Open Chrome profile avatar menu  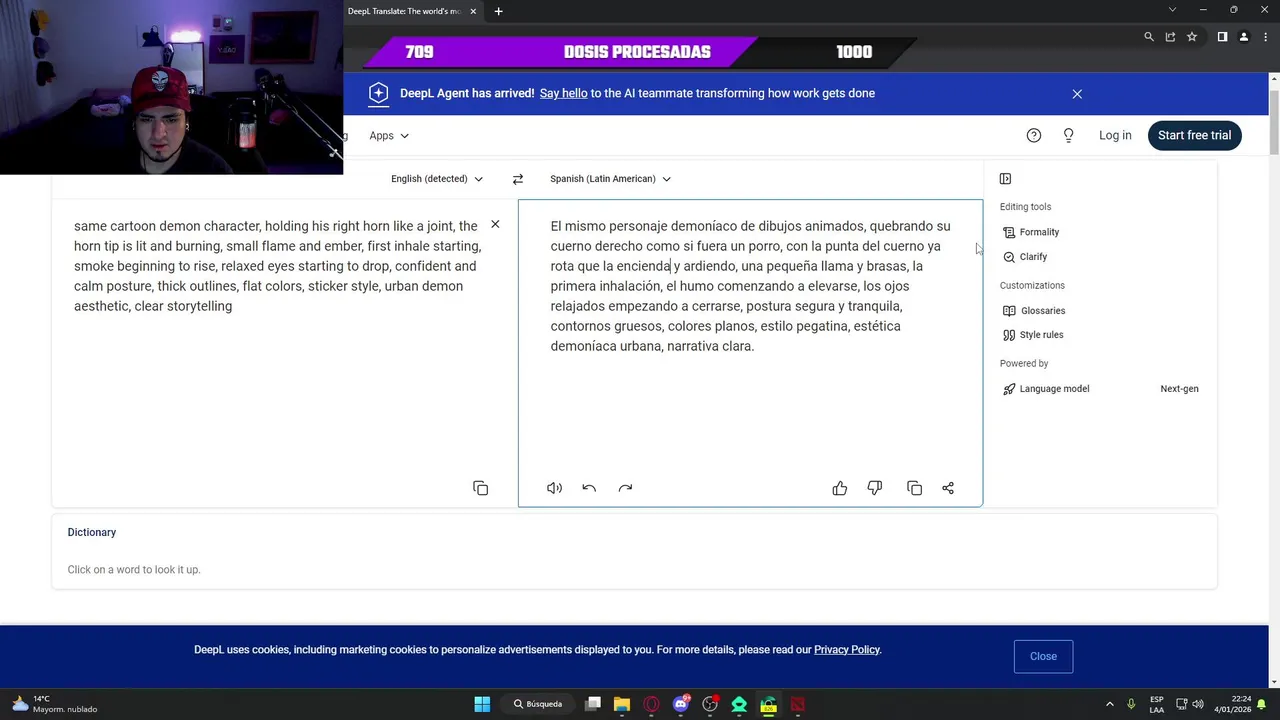(x=1244, y=37)
